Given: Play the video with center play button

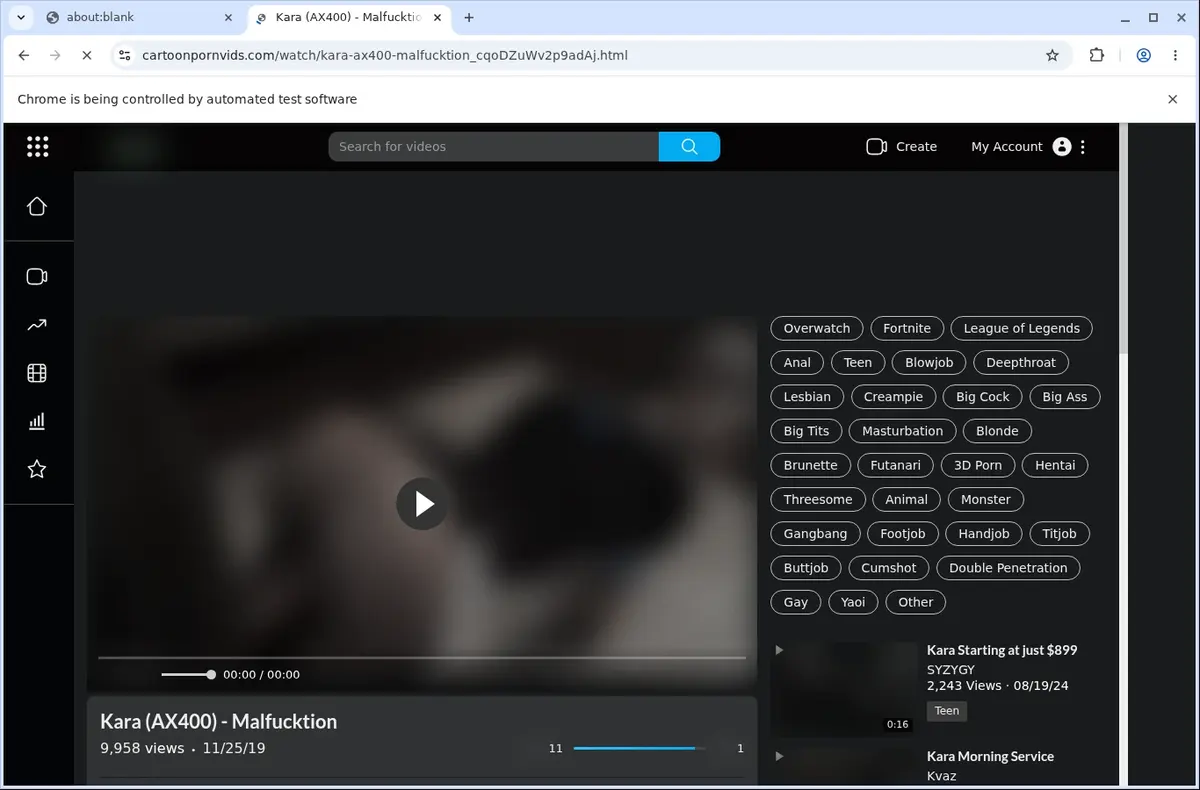Looking at the screenshot, I should tap(422, 504).
